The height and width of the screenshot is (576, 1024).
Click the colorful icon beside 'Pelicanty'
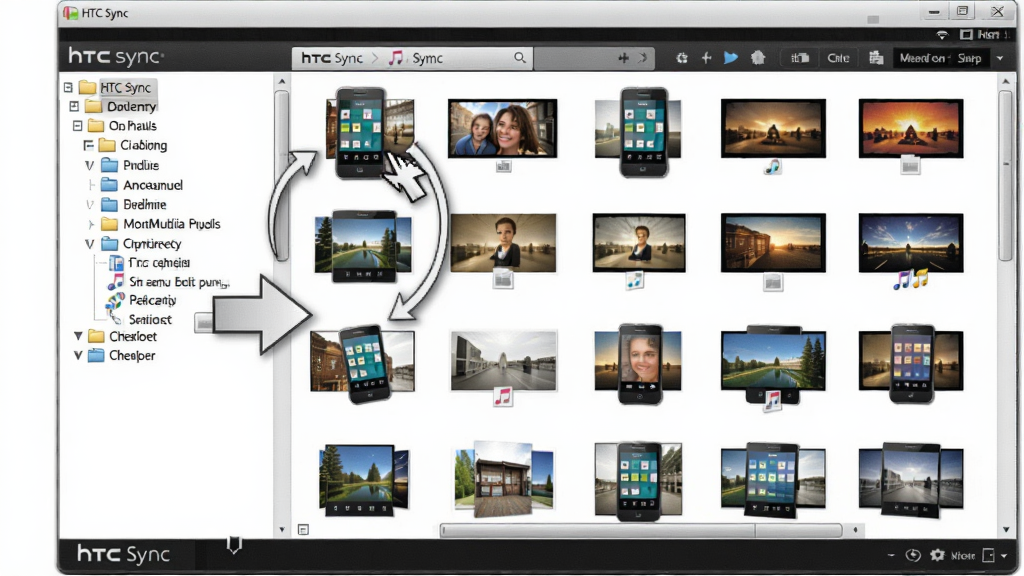tap(115, 301)
